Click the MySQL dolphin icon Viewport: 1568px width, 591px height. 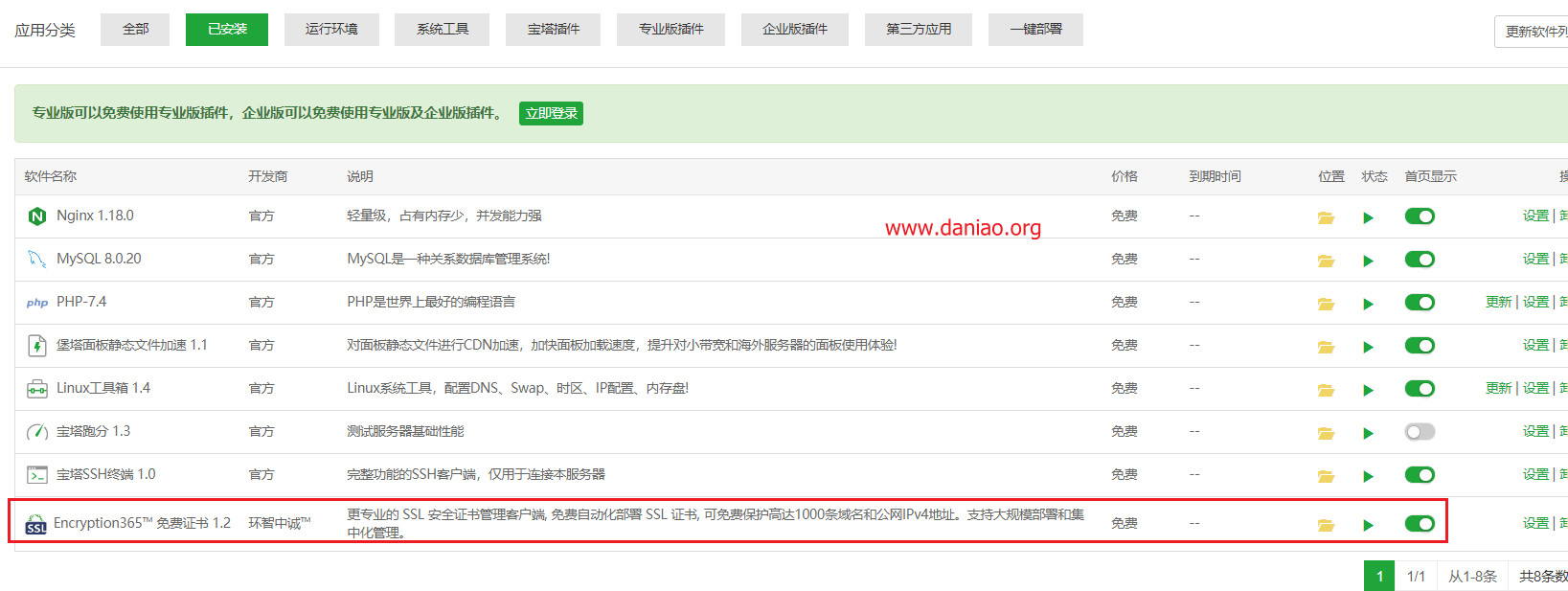pyautogui.click(x=36, y=260)
